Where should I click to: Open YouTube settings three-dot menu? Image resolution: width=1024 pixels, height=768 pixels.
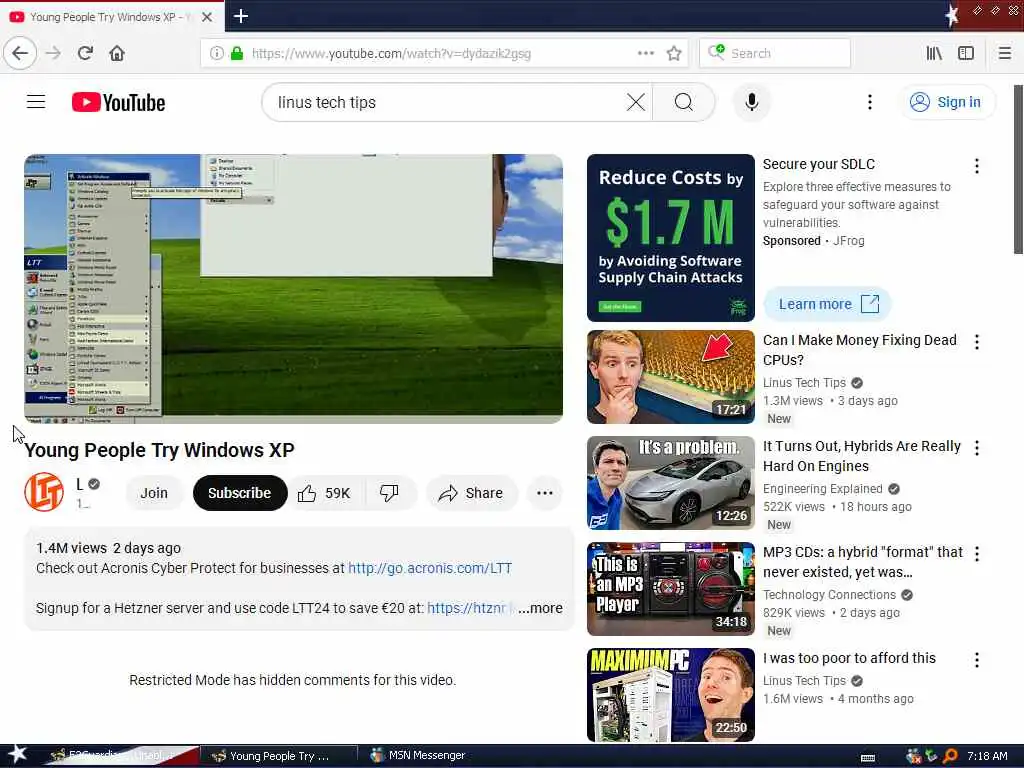[x=869, y=103]
